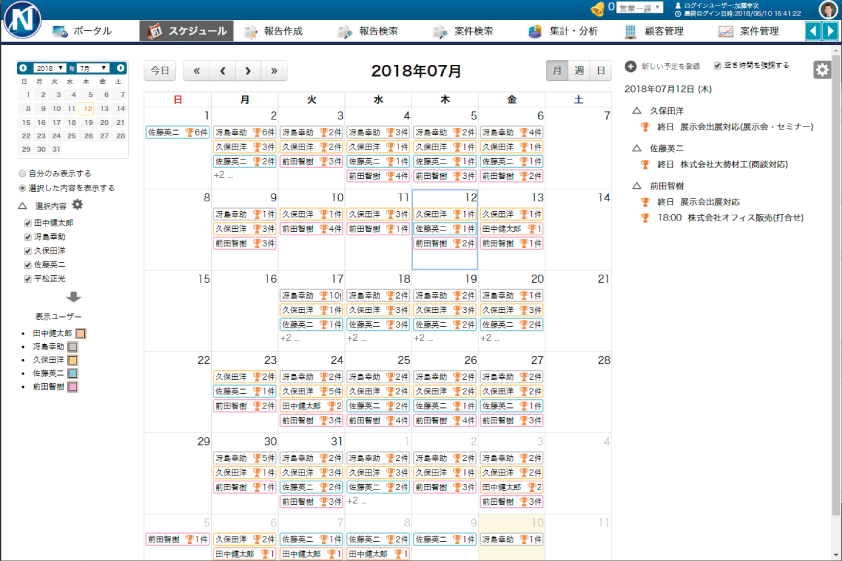Jump forward with double-right arrow
Screen dimensions: 842x561
click(274, 71)
